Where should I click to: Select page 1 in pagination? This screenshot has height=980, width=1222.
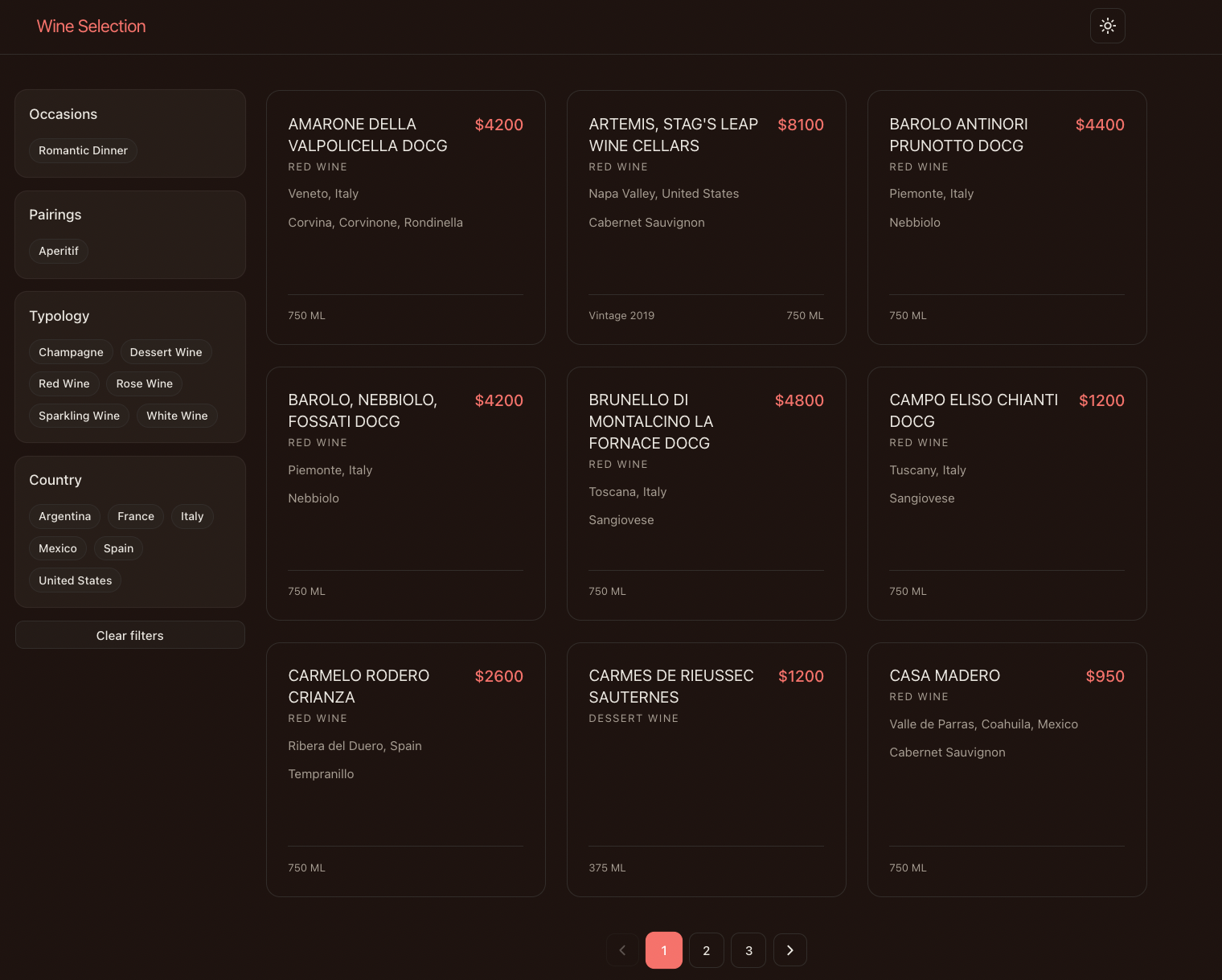tap(664, 950)
